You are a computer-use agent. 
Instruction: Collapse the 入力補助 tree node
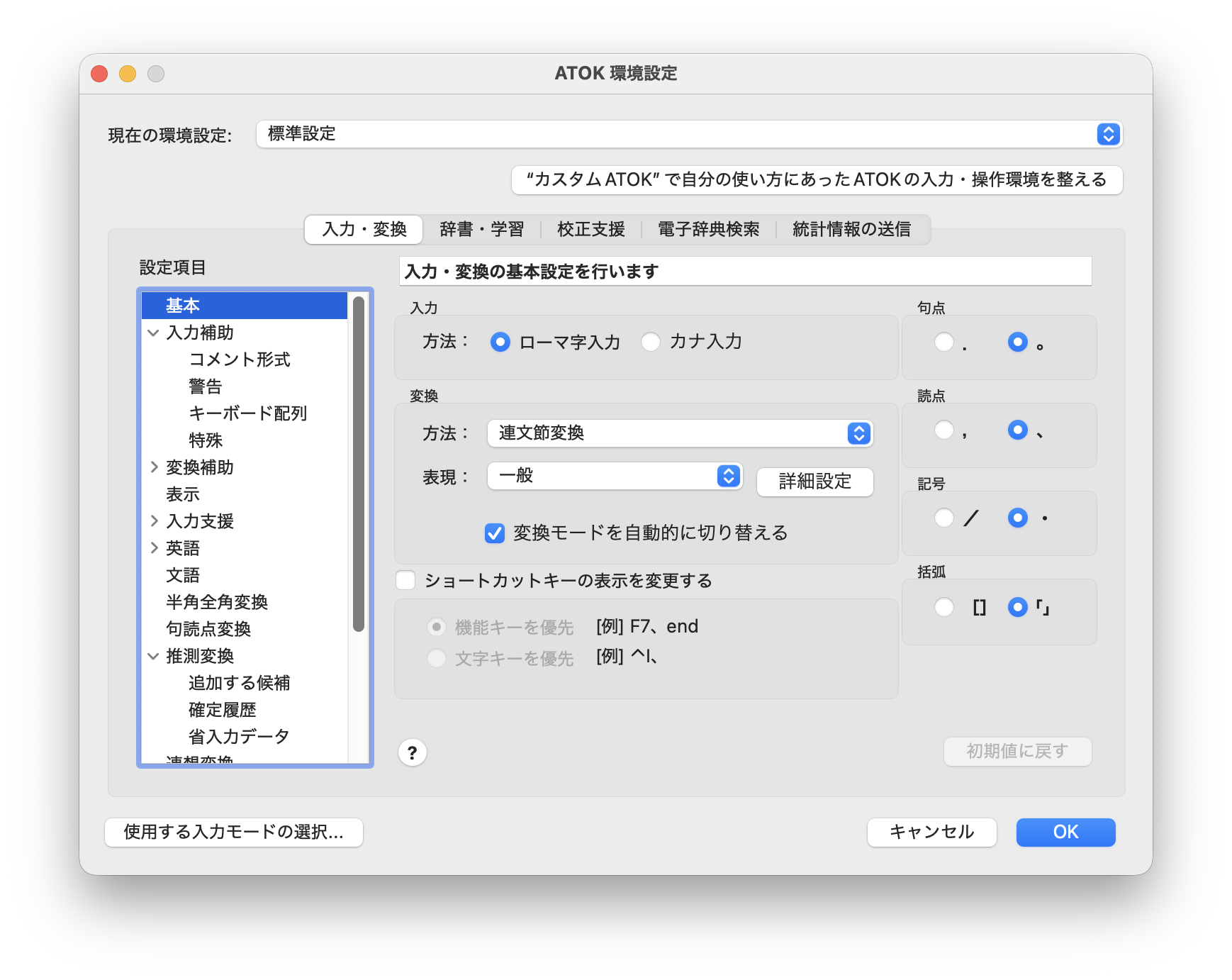[153, 333]
